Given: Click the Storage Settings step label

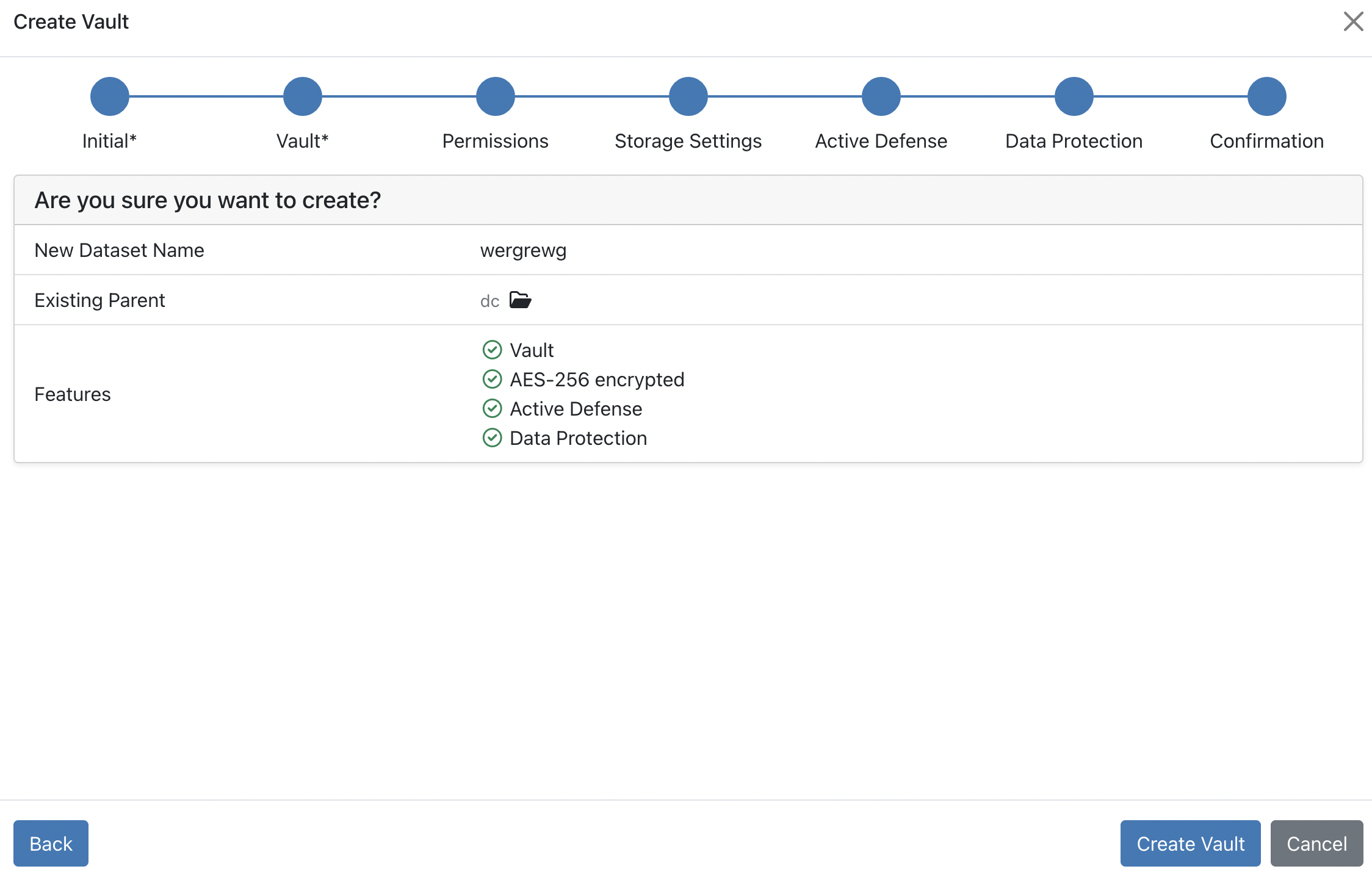Looking at the screenshot, I should click(688, 141).
